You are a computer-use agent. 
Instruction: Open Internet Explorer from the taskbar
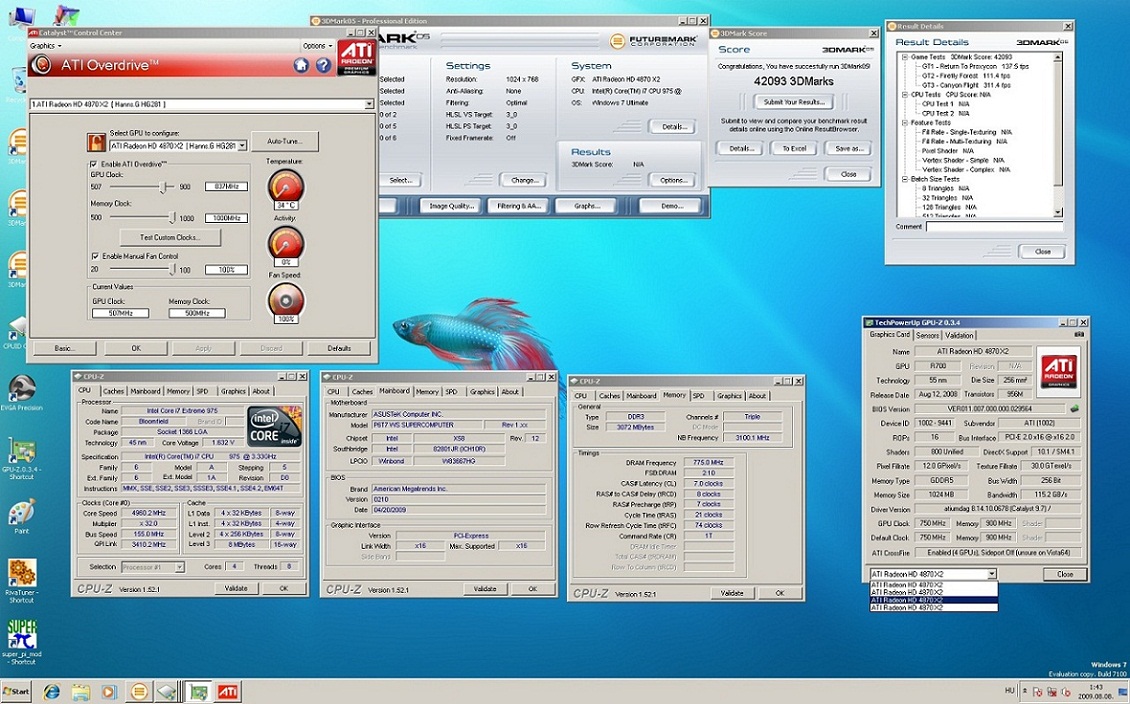click(52, 692)
